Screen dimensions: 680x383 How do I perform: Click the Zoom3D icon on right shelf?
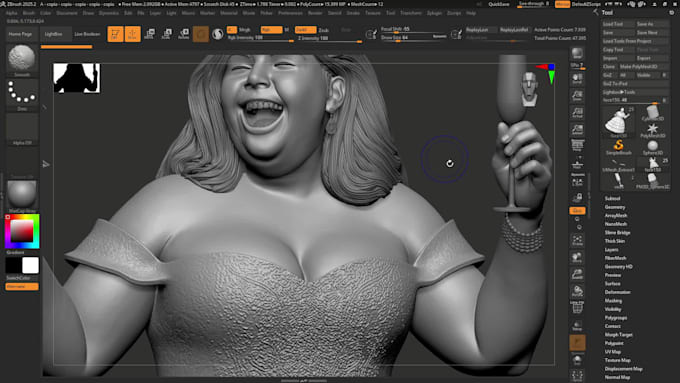point(577,274)
